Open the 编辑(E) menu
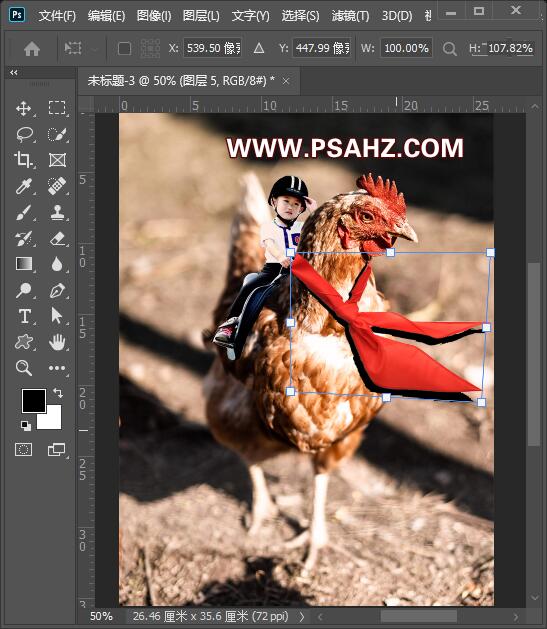The image size is (547, 629). 106,16
